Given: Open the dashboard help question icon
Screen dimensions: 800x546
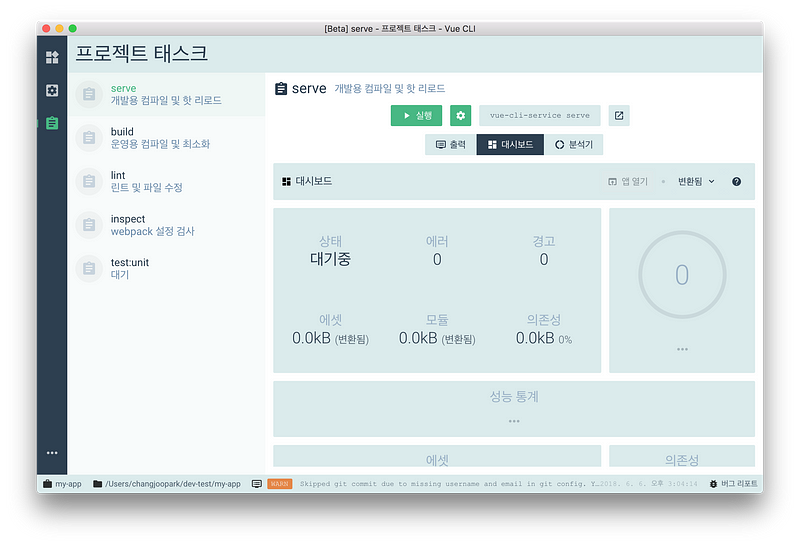Looking at the screenshot, I should (x=736, y=182).
